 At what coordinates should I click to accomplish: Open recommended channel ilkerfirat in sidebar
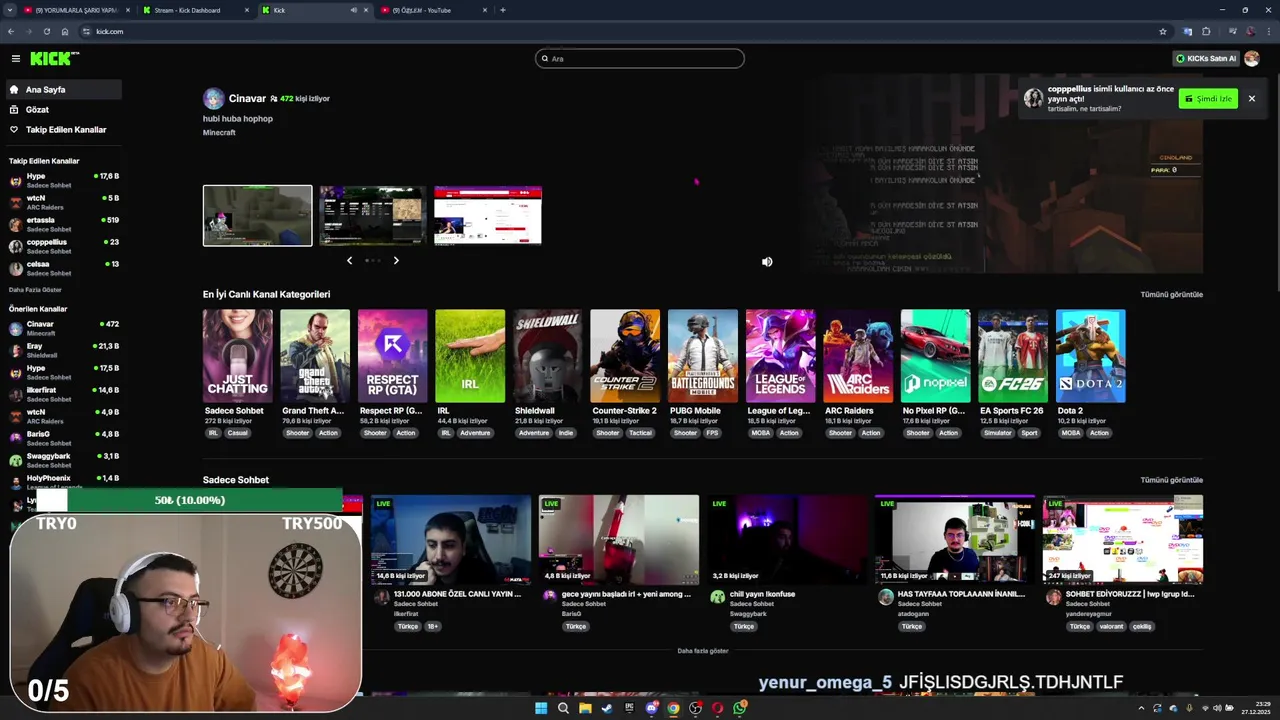pyautogui.click(x=64, y=394)
